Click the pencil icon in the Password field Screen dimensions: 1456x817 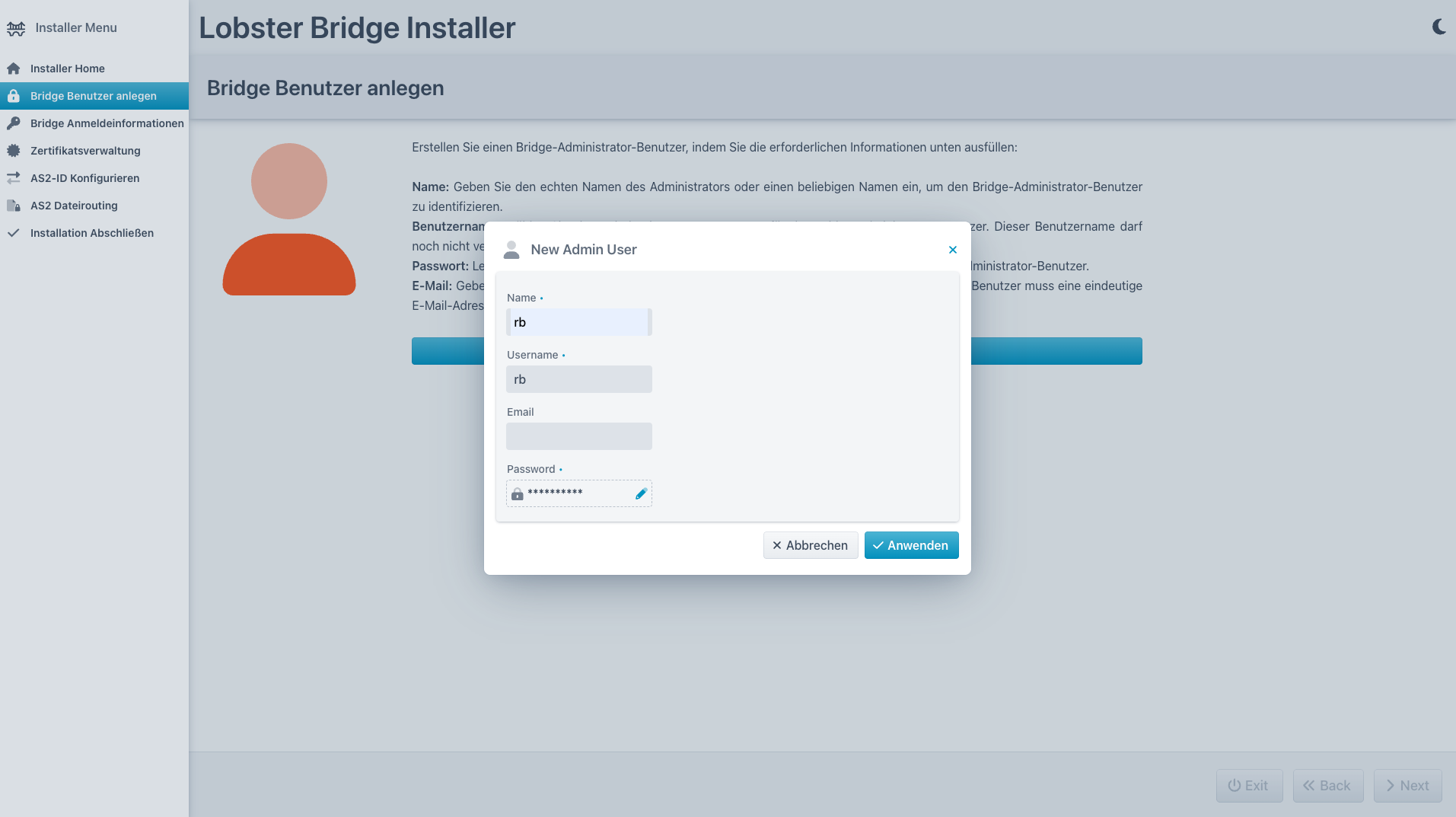tap(641, 494)
